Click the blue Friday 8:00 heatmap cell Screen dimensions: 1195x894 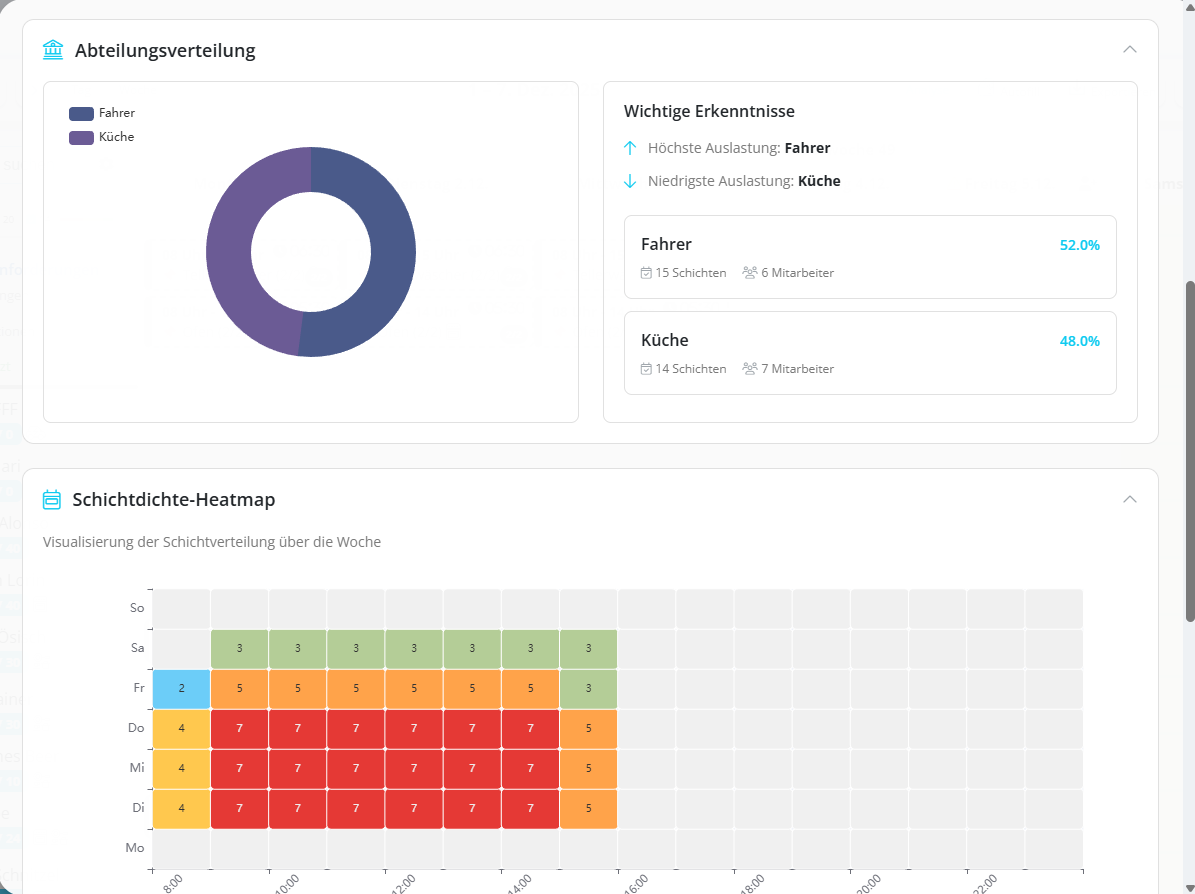(181, 689)
